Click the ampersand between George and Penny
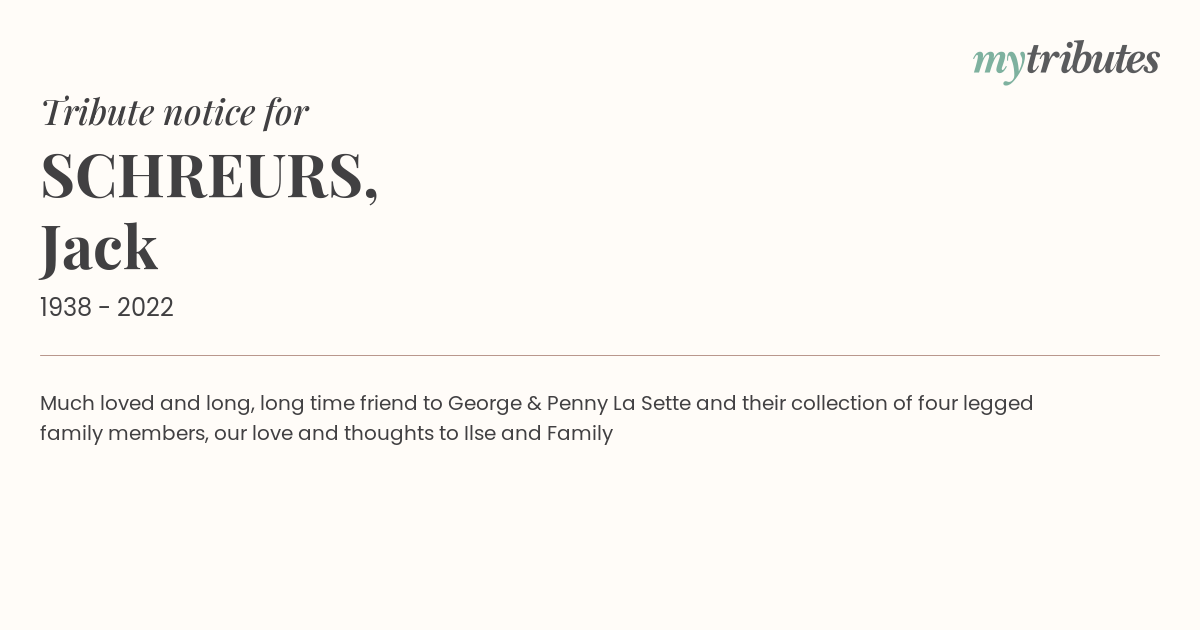This screenshot has height=630, width=1200. (x=534, y=404)
